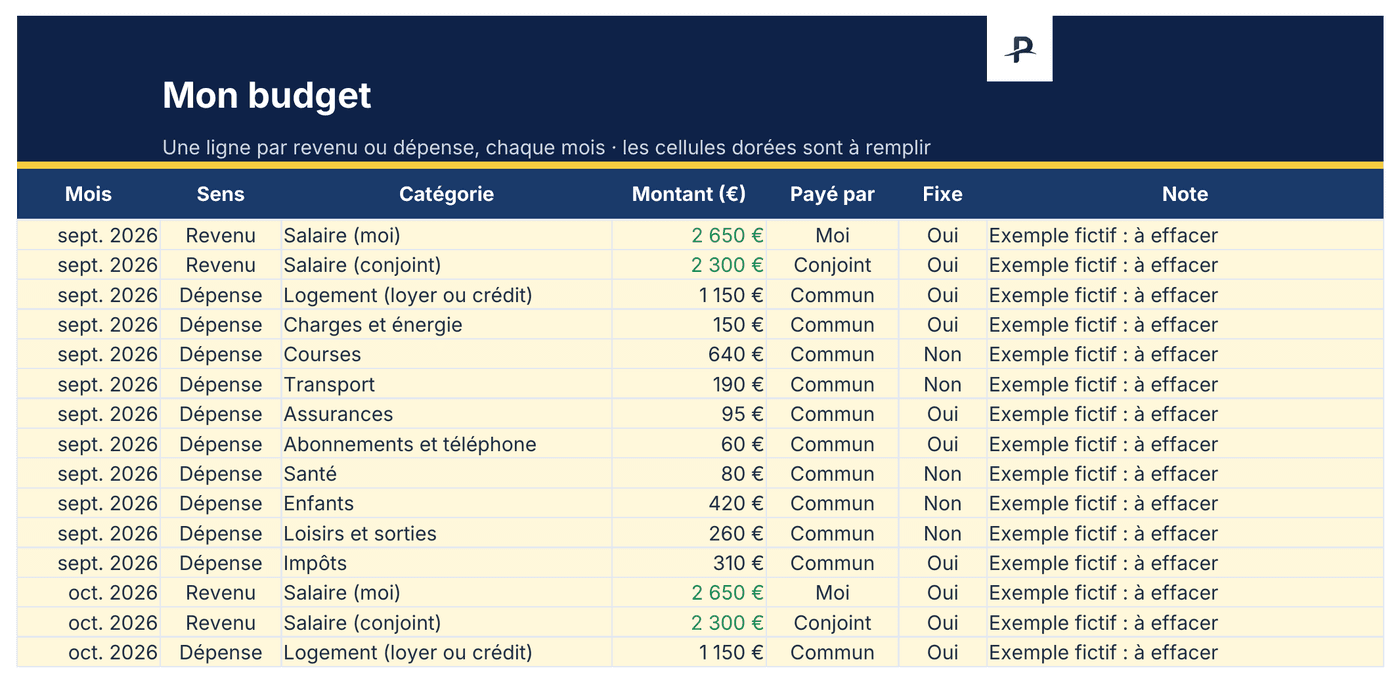Click the "Assurances" category cell
The image size is (1400, 683).
447,414
